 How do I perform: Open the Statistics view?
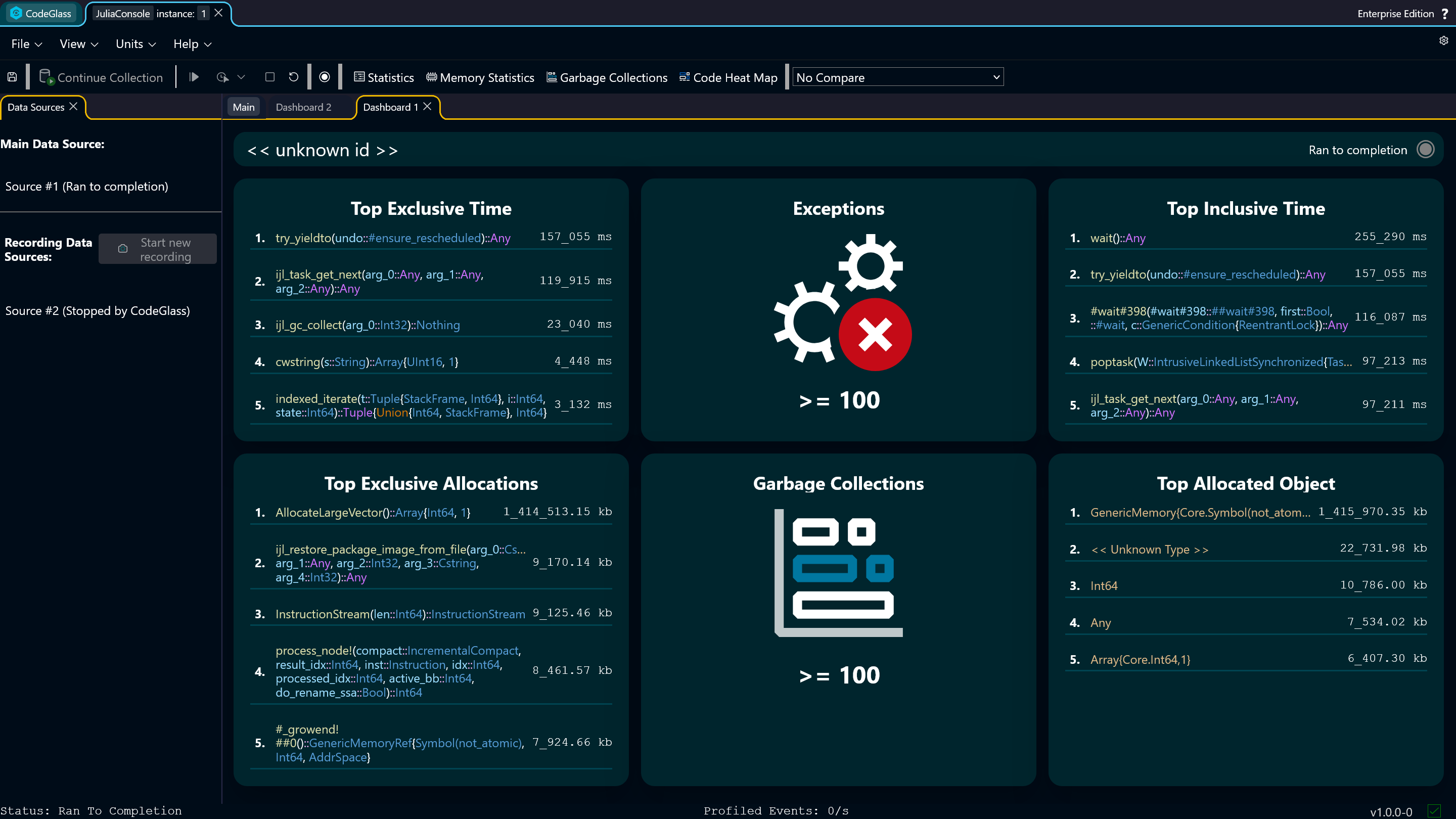384,77
